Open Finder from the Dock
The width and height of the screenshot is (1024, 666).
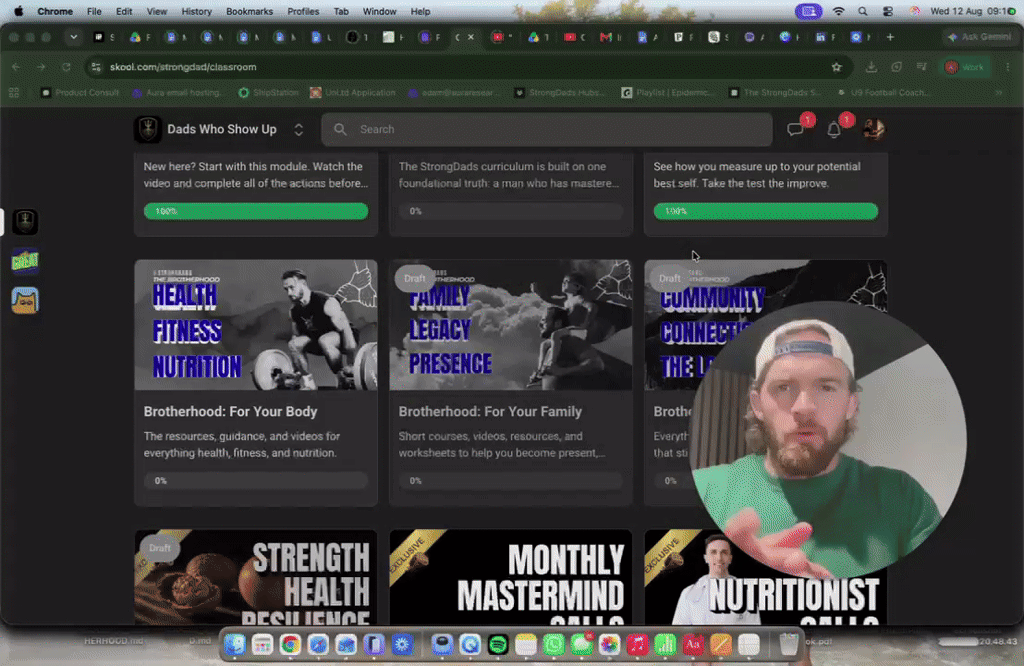pyautogui.click(x=234, y=645)
